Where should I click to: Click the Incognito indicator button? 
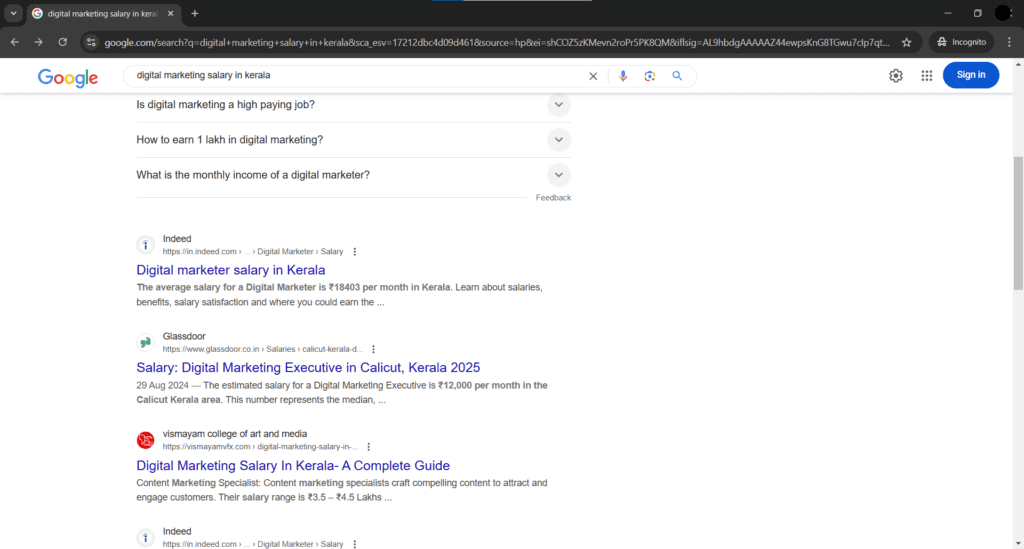click(961, 42)
